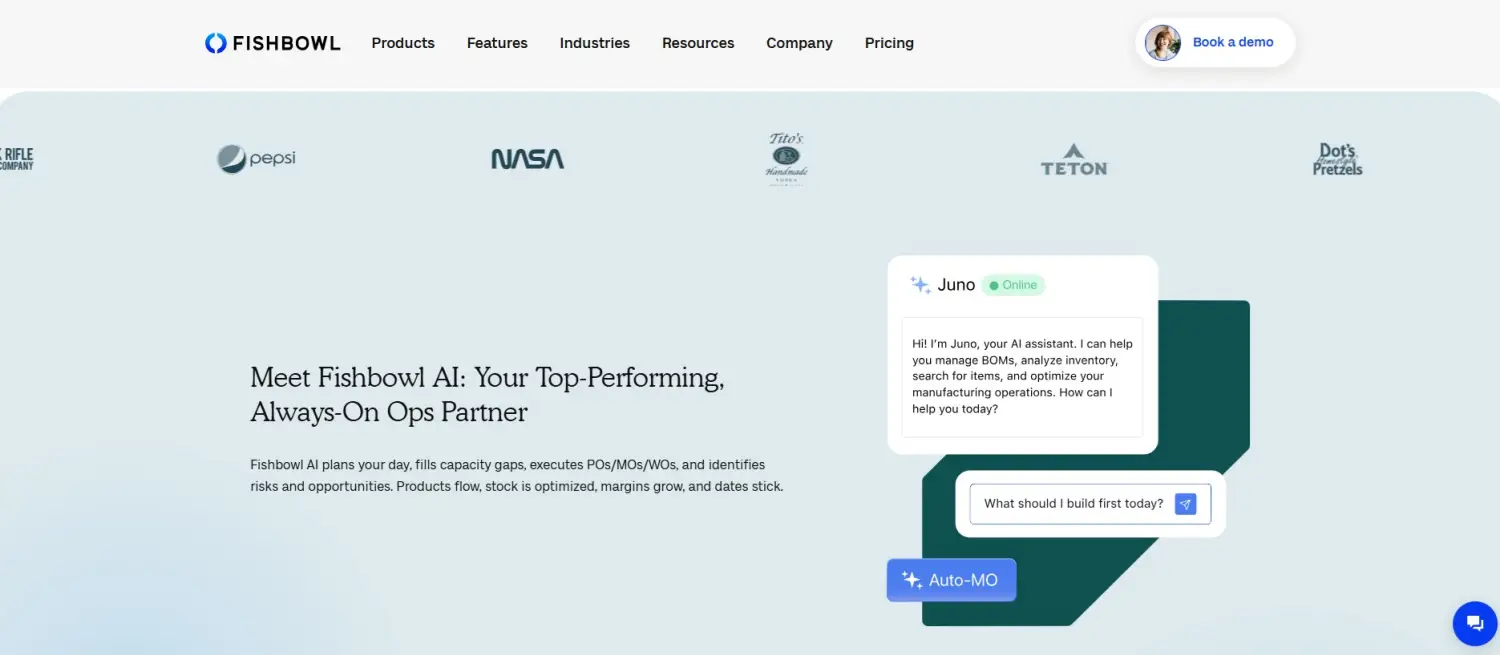Click the Fishbowl logo in the header
1500x655 pixels.
[272, 43]
